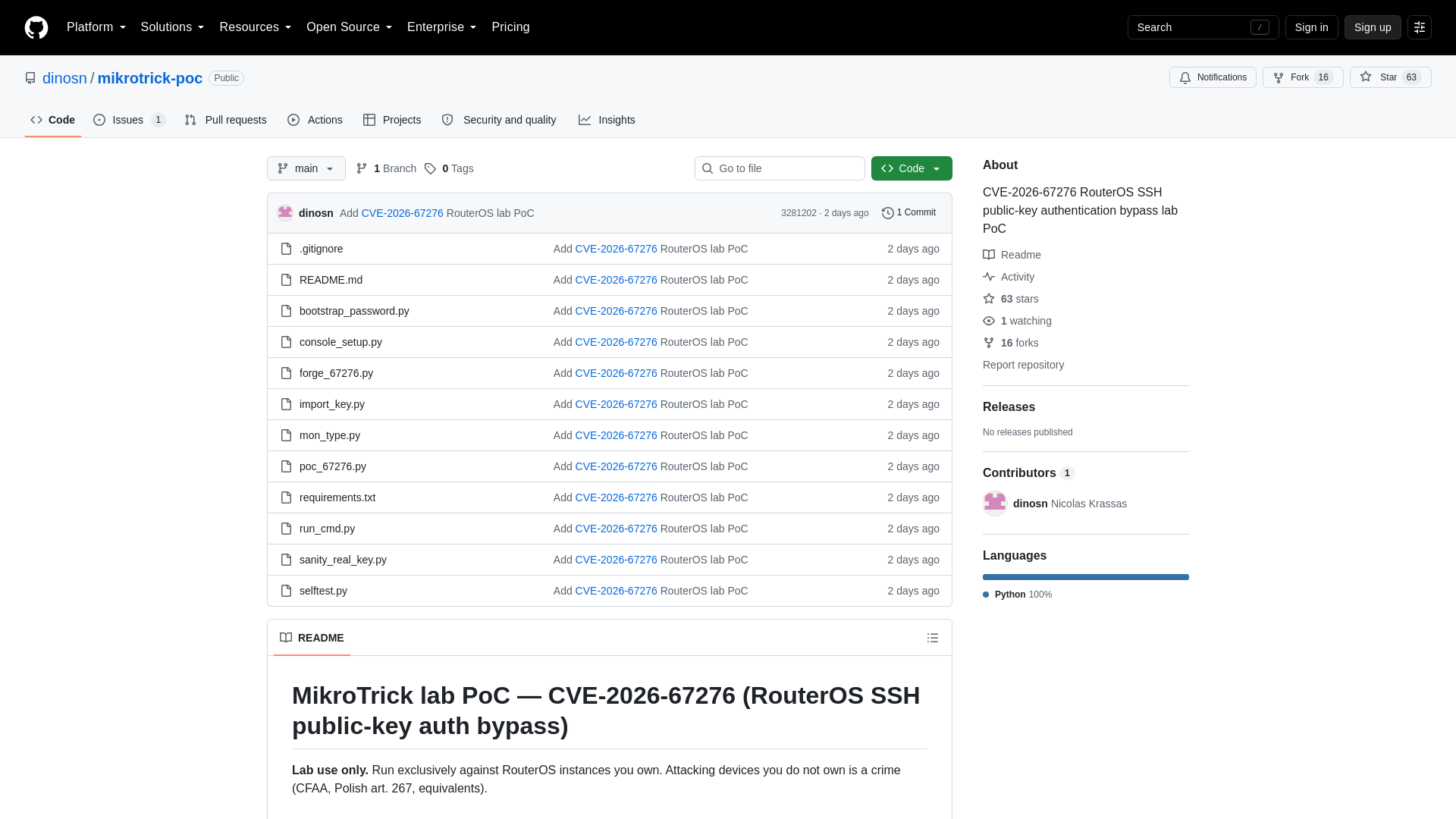Open the green Code dropdown button
The height and width of the screenshot is (819, 1456).
click(912, 168)
